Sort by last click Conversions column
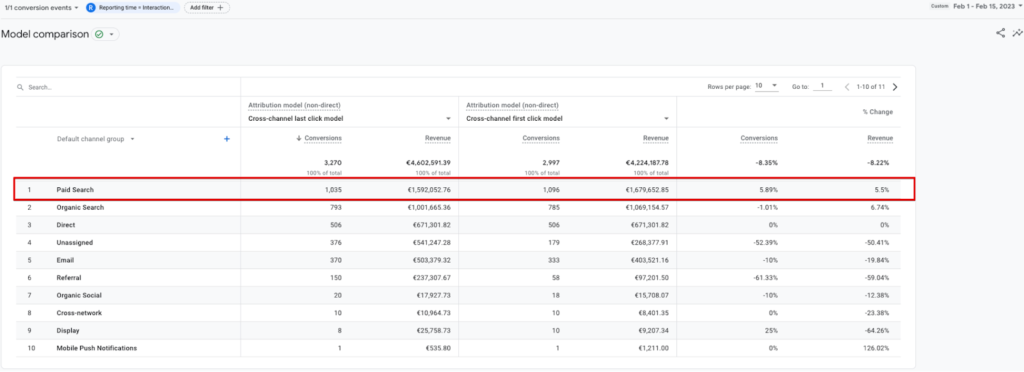1024x372 pixels. (323, 138)
